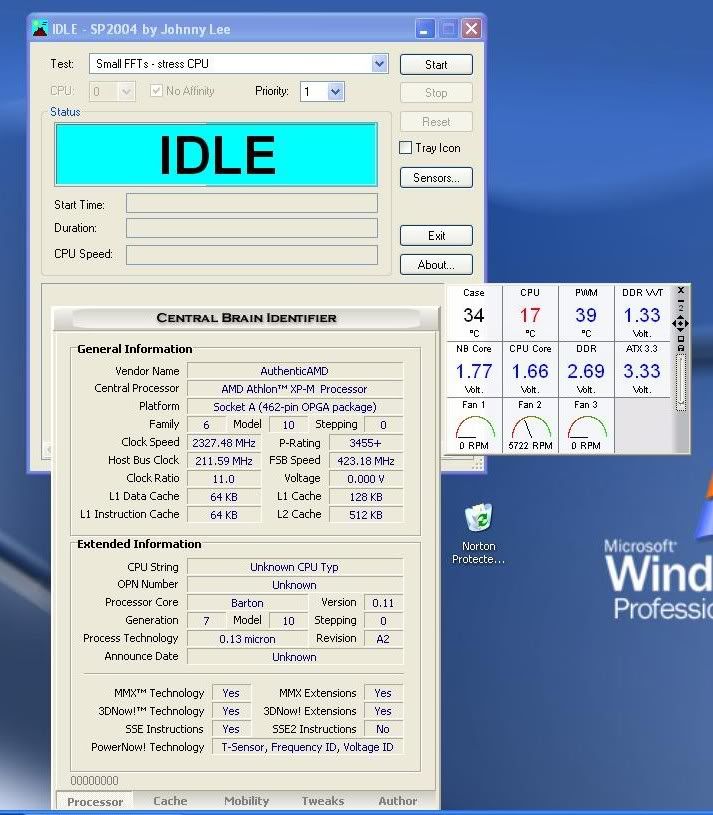Screen dimensions: 713x815
Task: Click the Central Brain Identifier title bar
Action: 246,318
